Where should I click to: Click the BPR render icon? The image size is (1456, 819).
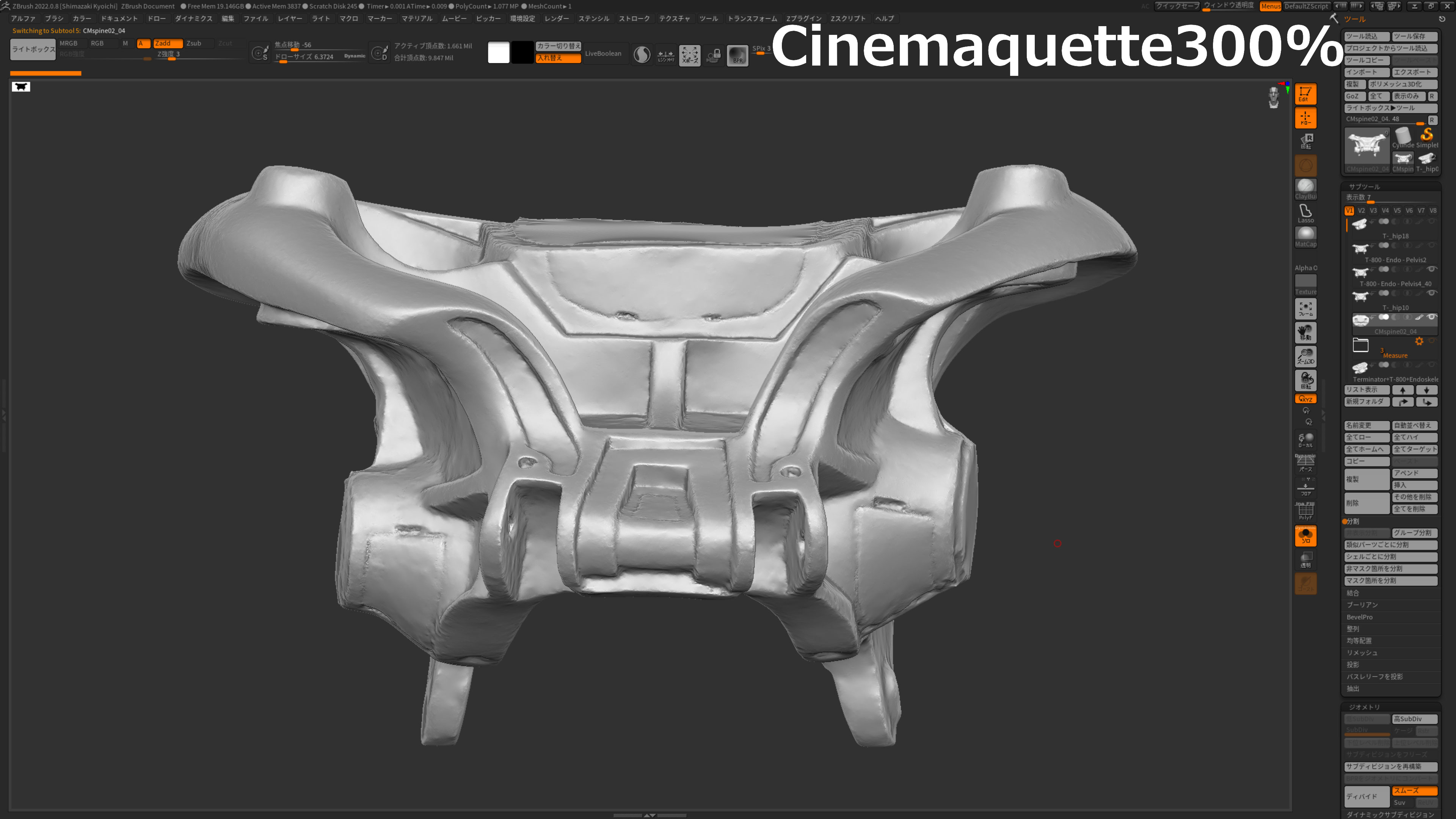pos(737,55)
